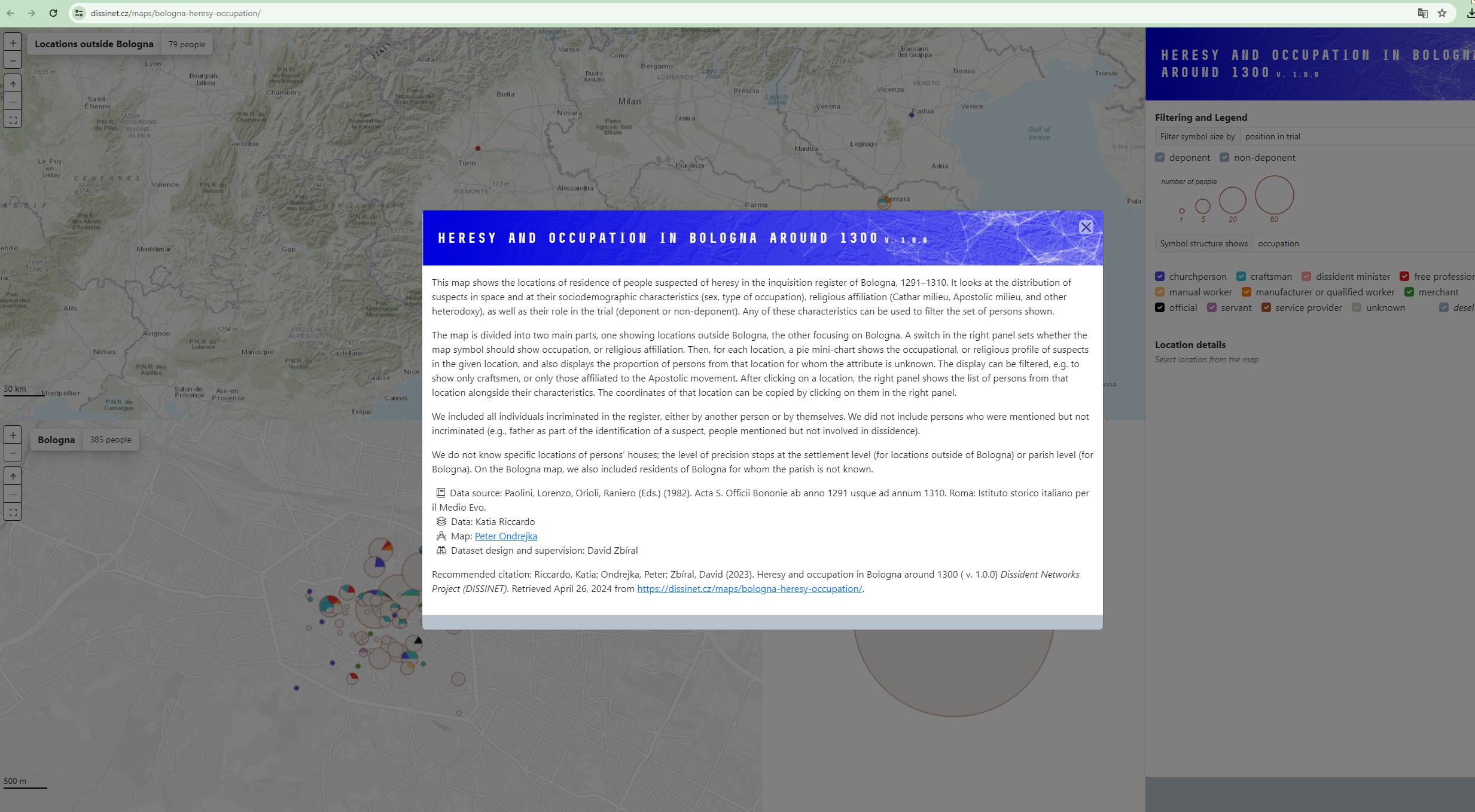Toggle the merchant occupation filter
1475x812 pixels.
pos(1409,292)
